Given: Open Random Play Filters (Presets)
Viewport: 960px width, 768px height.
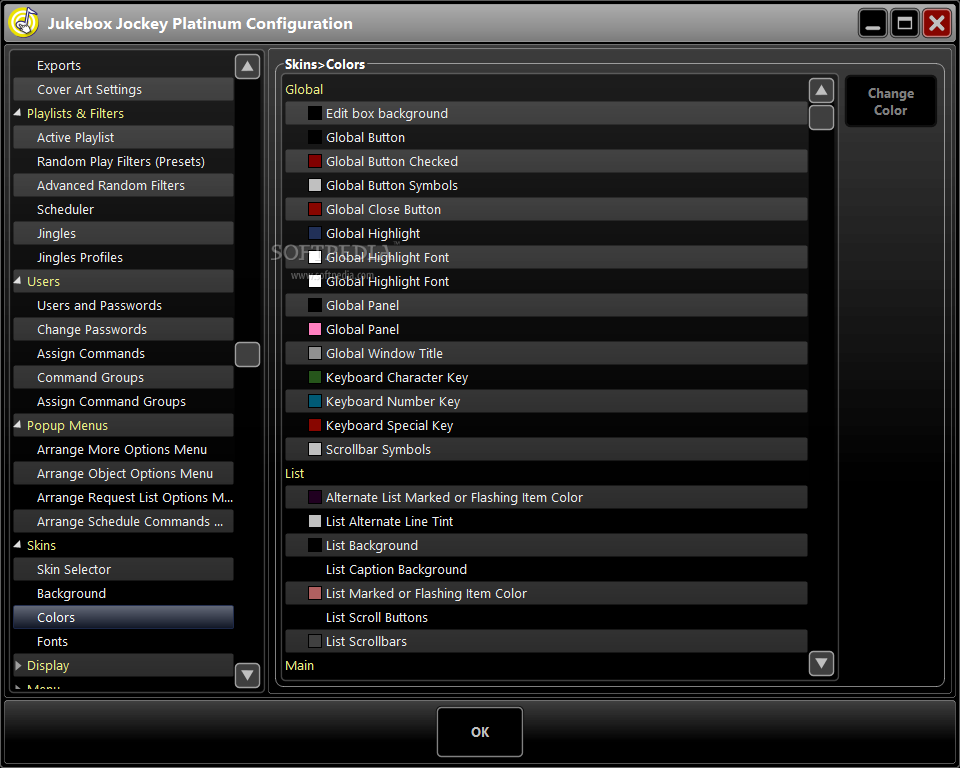Looking at the screenshot, I should click(123, 161).
